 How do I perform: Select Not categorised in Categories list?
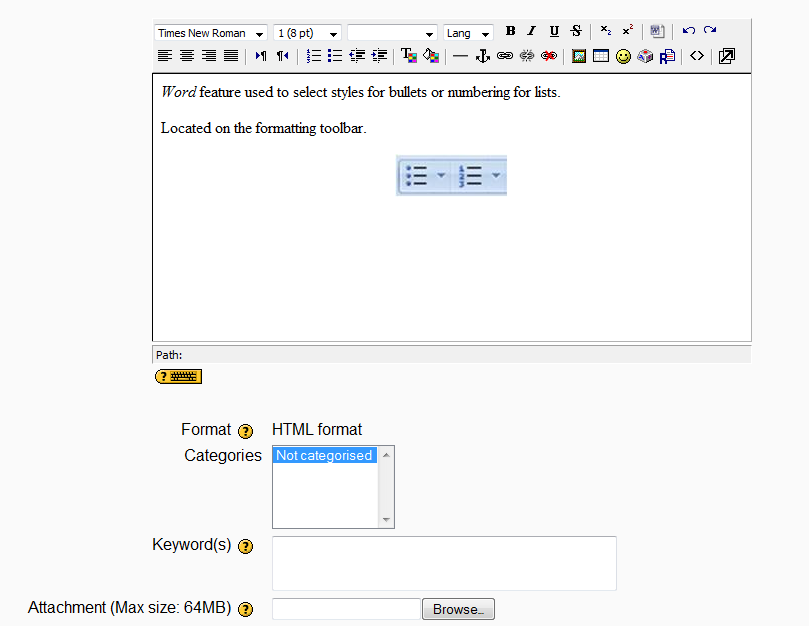325,455
